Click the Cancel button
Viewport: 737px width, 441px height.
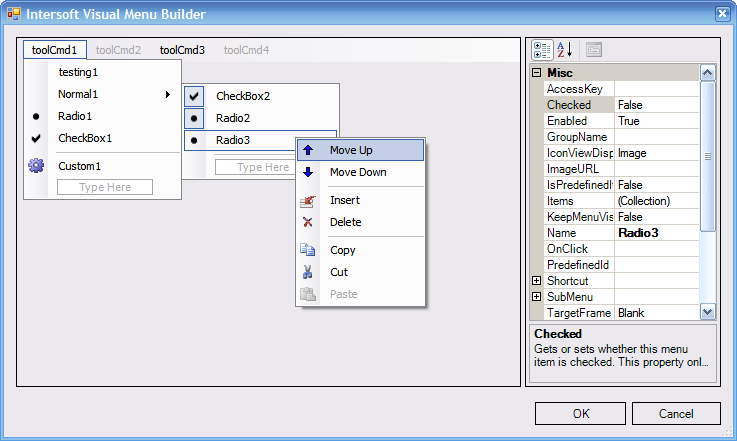[x=676, y=413]
